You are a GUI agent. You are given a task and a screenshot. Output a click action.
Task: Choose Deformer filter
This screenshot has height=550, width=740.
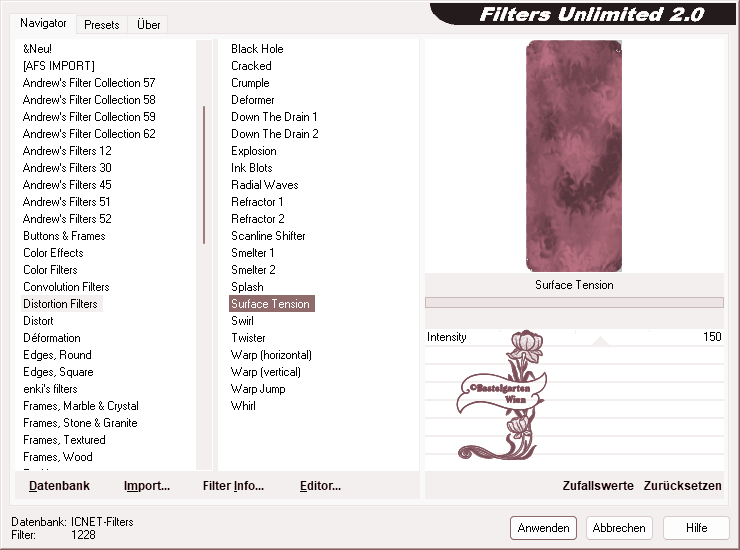(252, 100)
